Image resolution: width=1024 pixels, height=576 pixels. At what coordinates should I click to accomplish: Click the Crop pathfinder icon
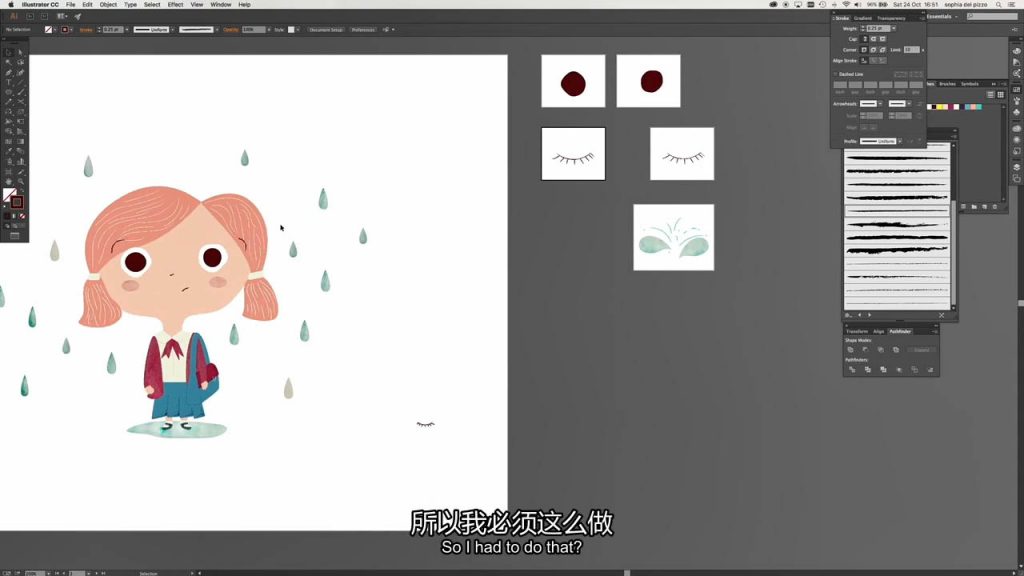coord(899,370)
